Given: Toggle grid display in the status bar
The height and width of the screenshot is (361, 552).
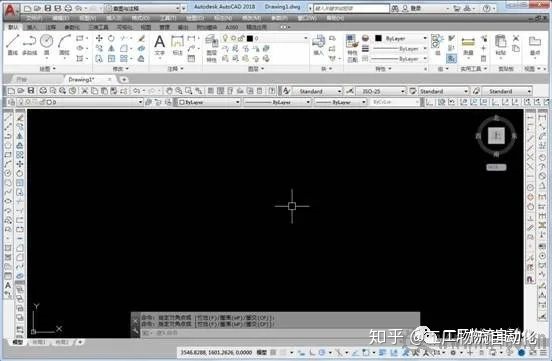Looking at the screenshot, I should click(273, 352).
